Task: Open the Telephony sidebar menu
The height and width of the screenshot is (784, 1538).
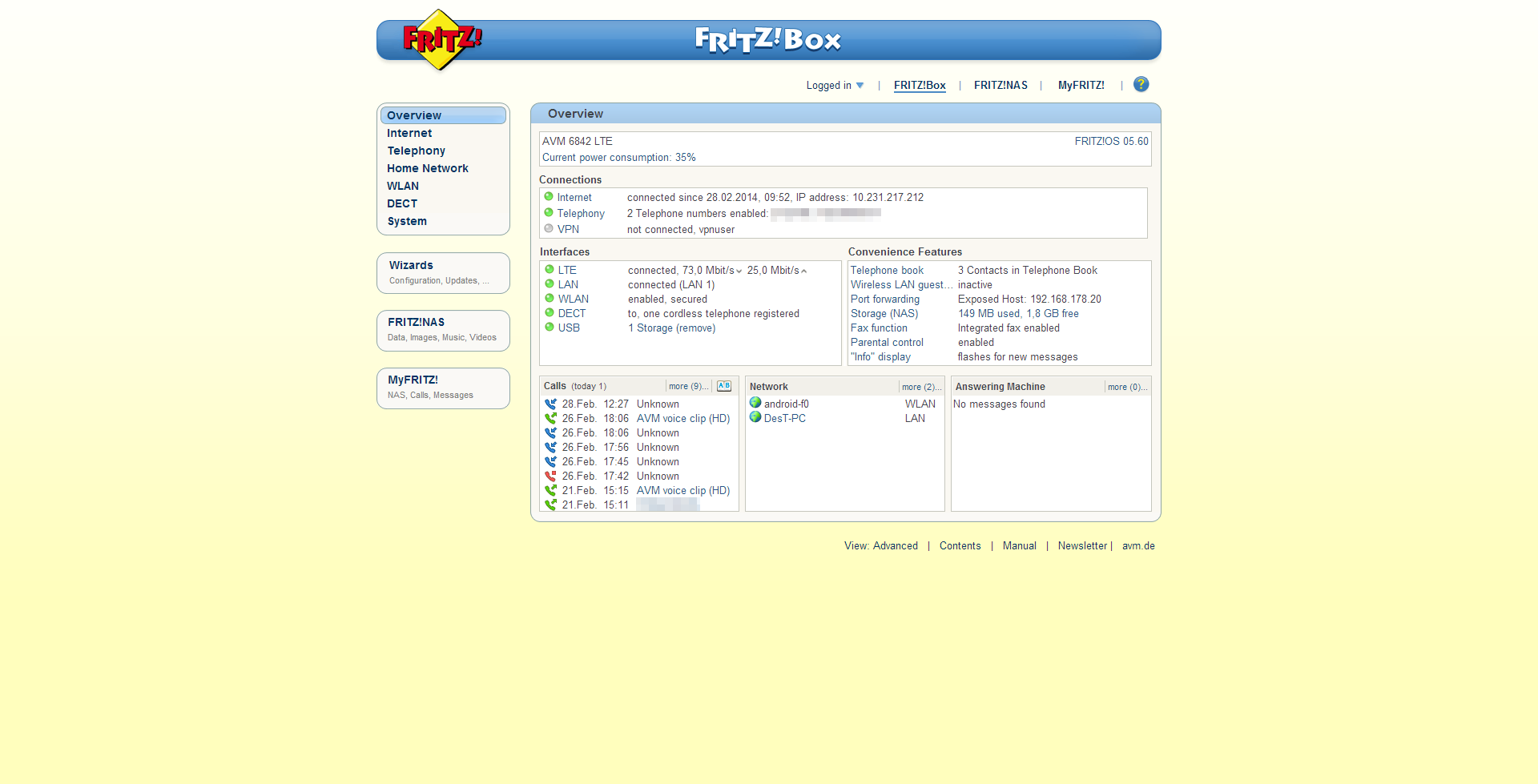Action: (416, 151)
